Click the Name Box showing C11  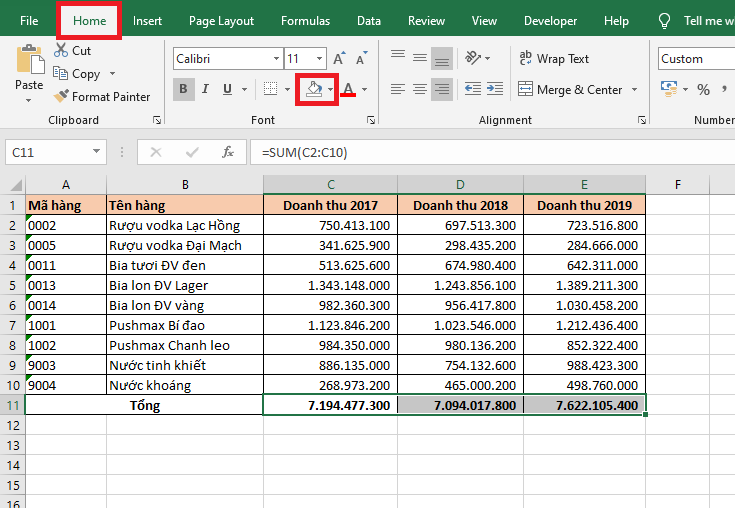click(x=46, y=152)
